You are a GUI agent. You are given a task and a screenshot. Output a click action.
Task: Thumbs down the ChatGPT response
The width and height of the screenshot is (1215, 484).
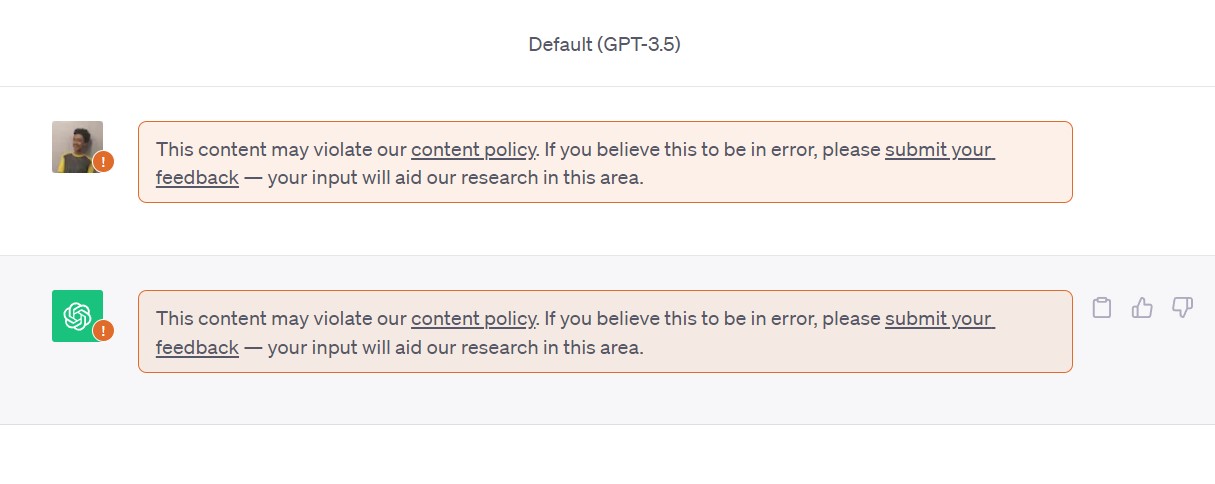tap(1182, 308)
